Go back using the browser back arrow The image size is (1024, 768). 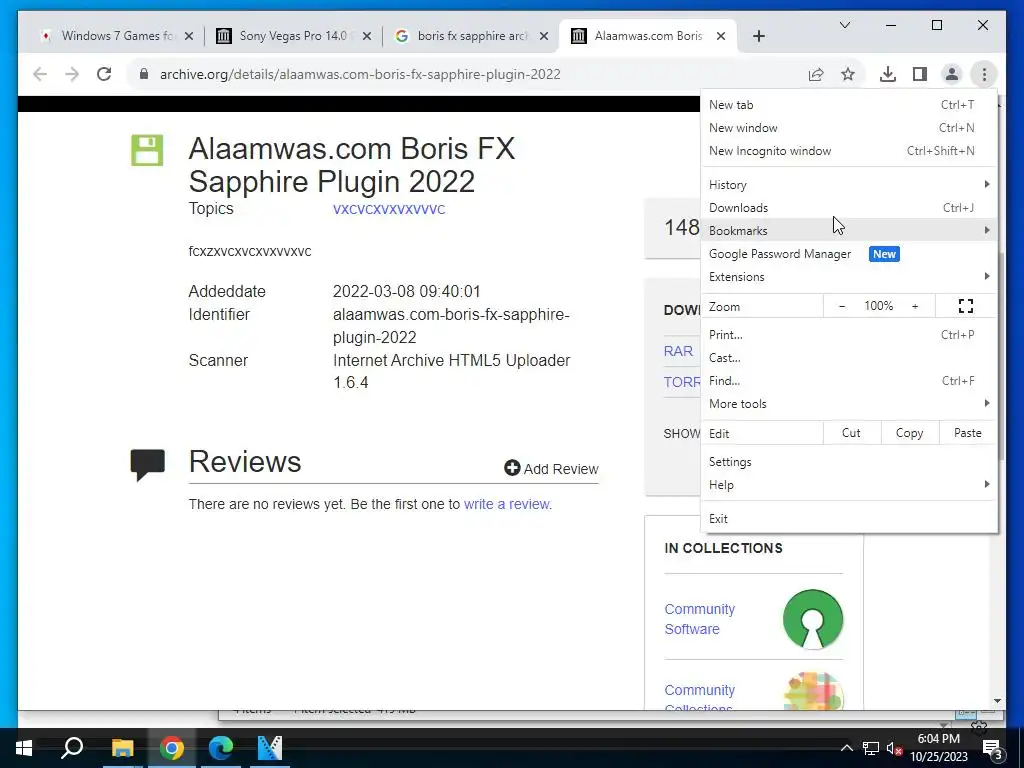coord(40,74)
